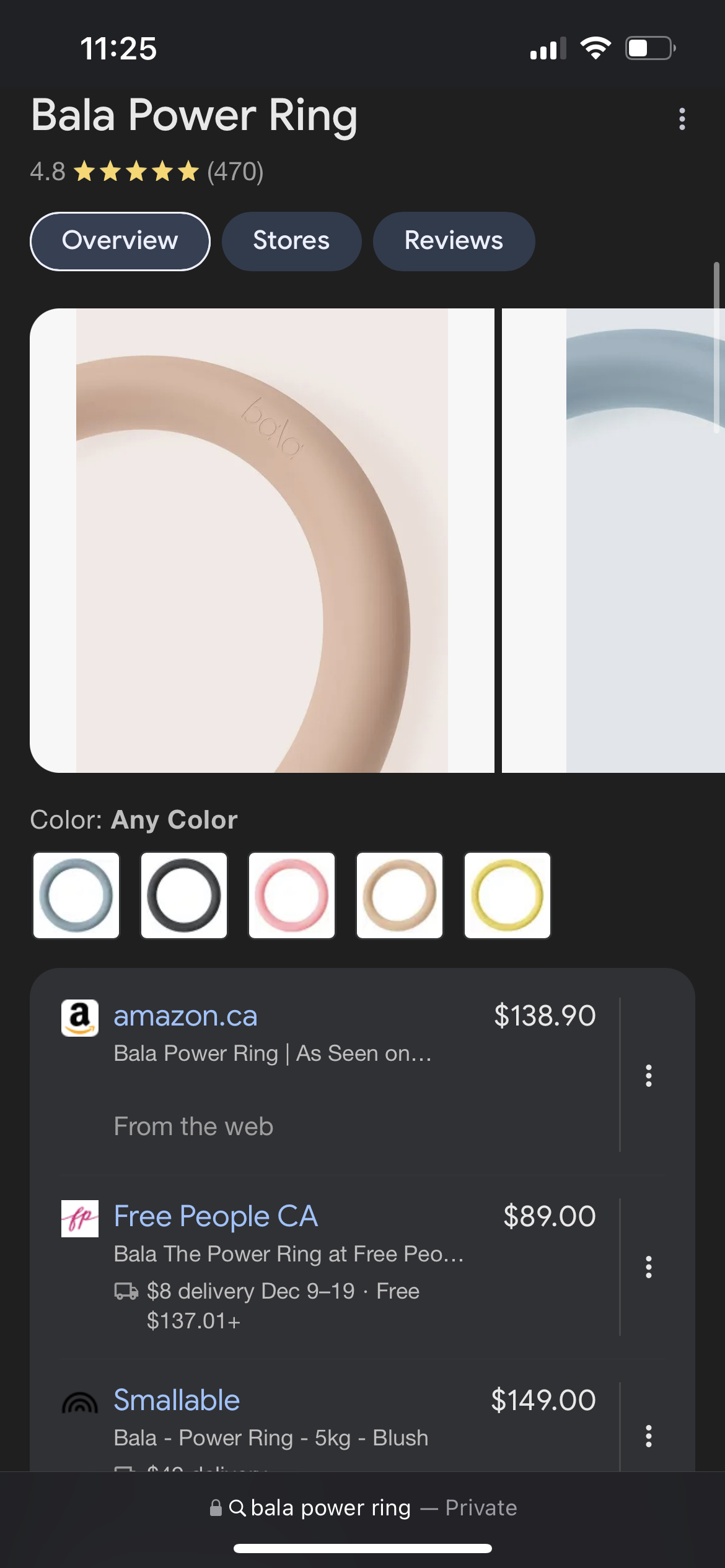Tap the Smallable rainbow logo icon
This screenshot has height=1568, width=725.
coord(80,1403)
